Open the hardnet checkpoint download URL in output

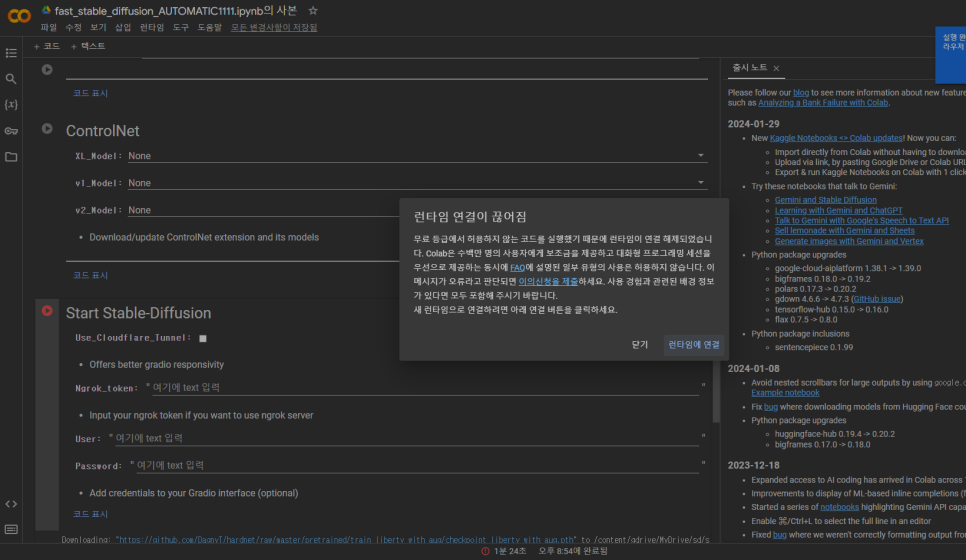346,540
